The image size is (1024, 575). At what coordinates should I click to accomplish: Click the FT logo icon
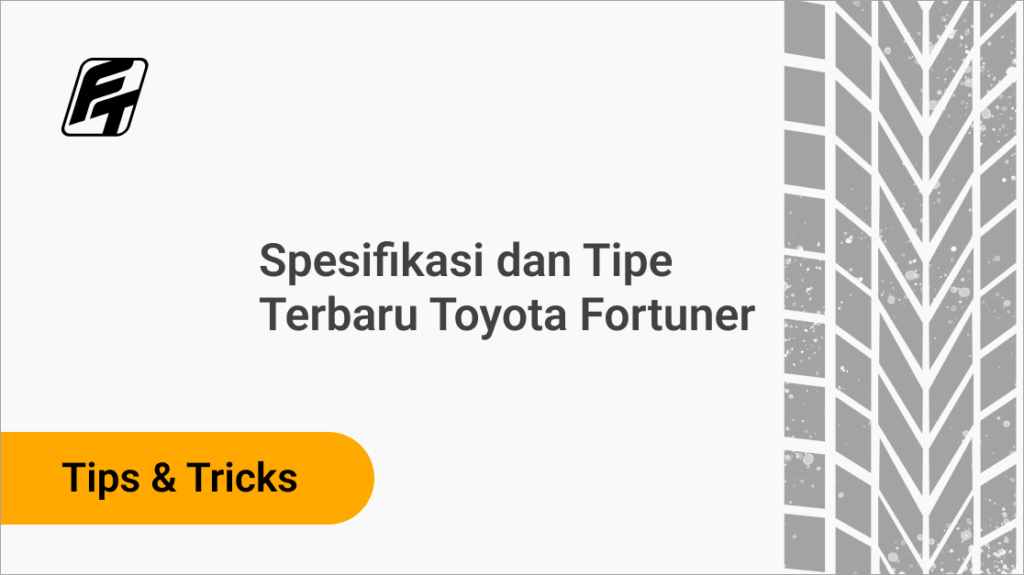tap(104, 97)
